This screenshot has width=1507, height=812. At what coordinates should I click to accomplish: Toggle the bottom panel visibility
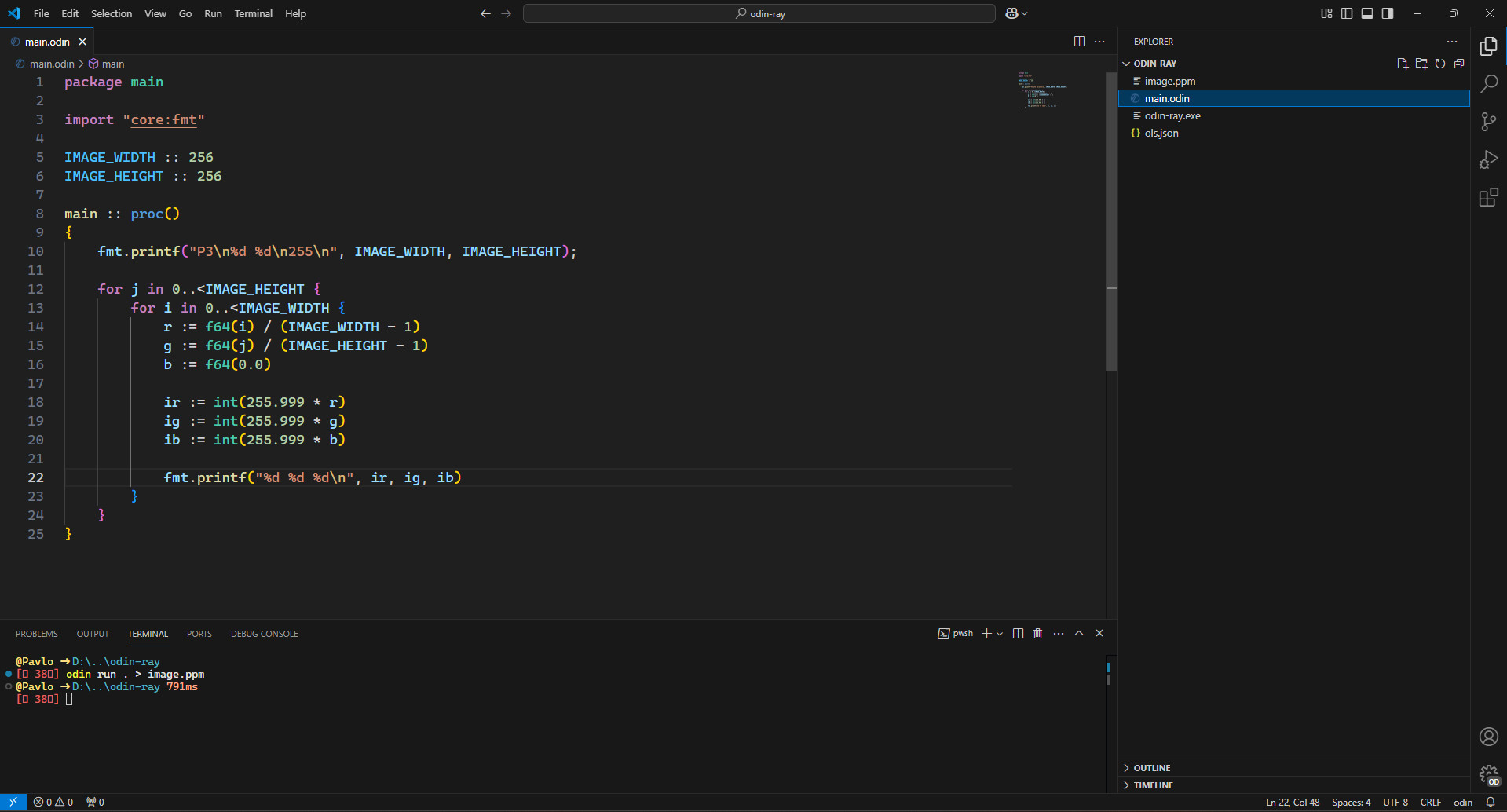click(1367, 13)
